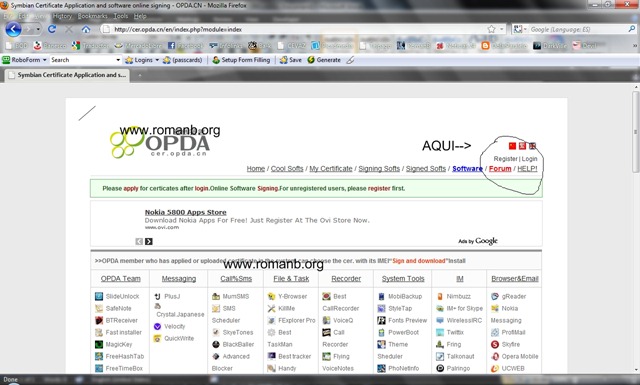Open Setup Form Filling in RoboForm toolbar
Screen dimensions: 640x385
pos(241,60)
